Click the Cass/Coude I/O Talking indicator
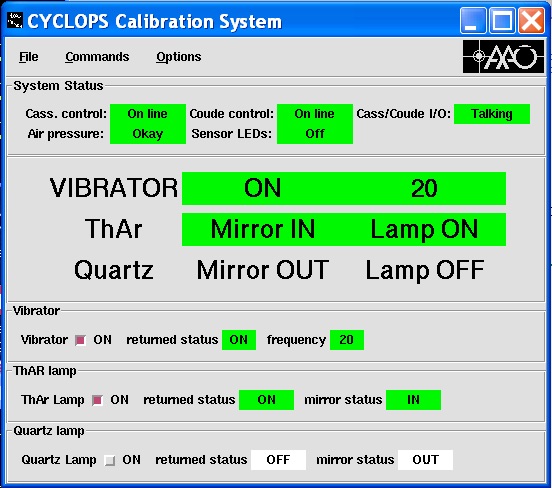The image size is (552, 488). coord(492,114)
